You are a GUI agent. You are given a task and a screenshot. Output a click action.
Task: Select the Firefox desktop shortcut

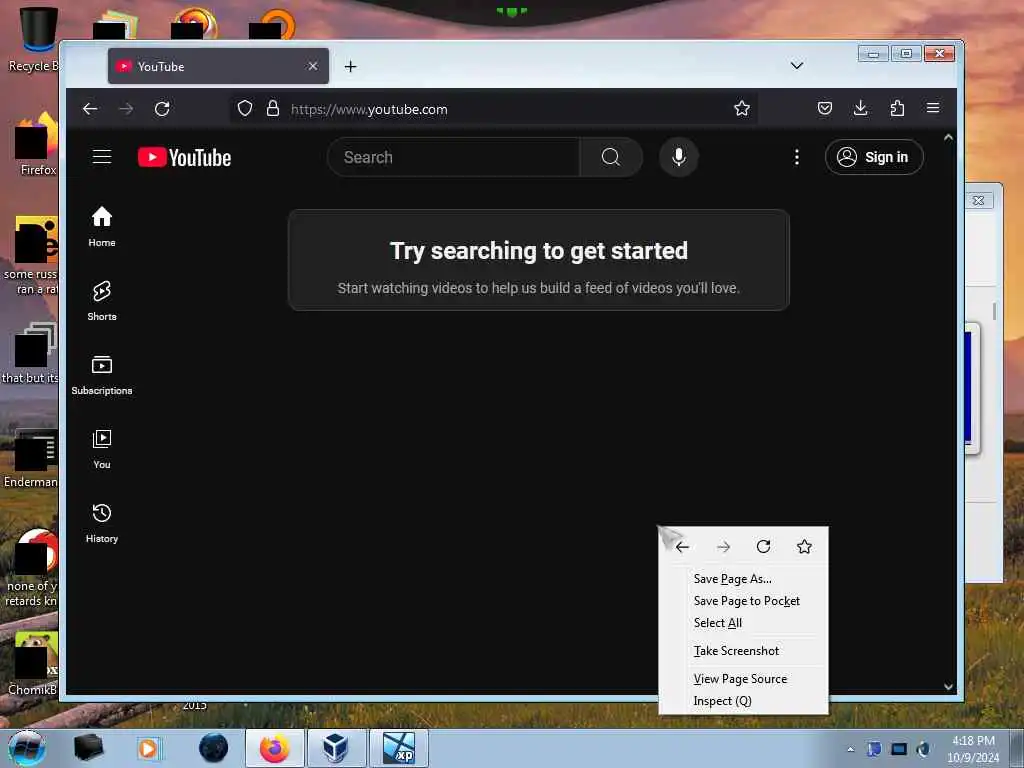click(x=37, y=145)
